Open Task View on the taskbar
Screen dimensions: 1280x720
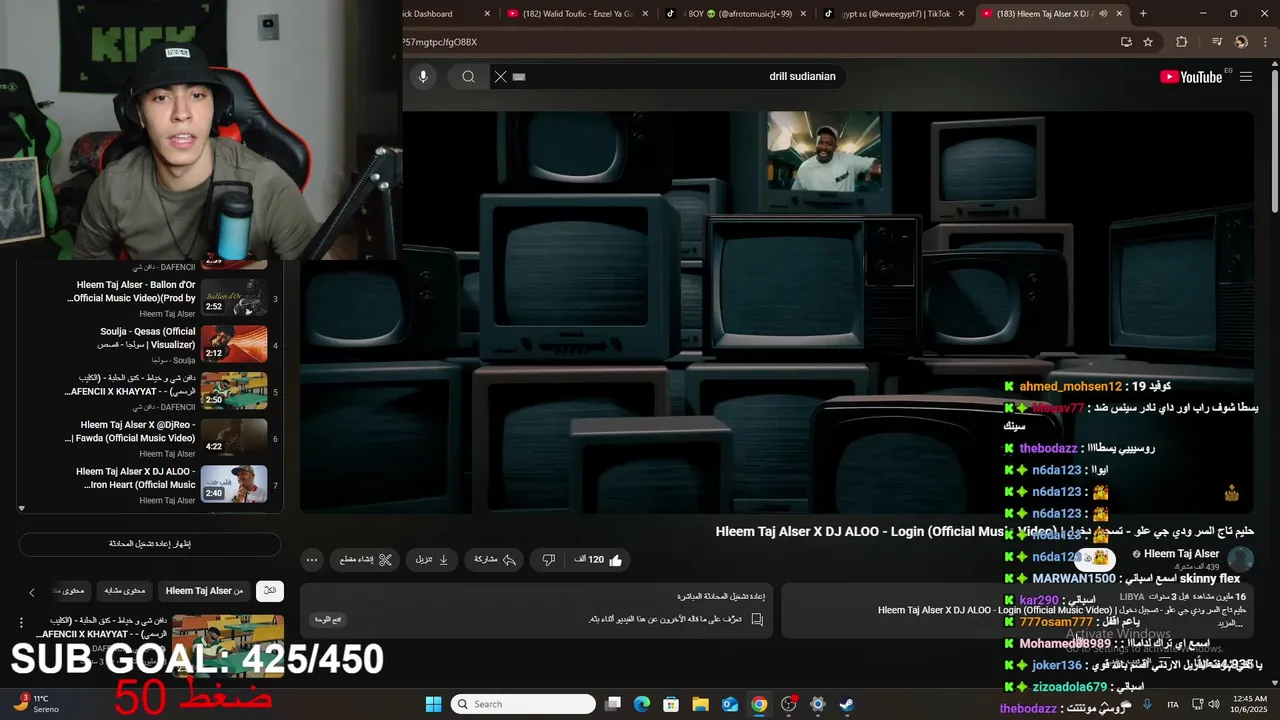pyautogui.click(x=613, y=704)
